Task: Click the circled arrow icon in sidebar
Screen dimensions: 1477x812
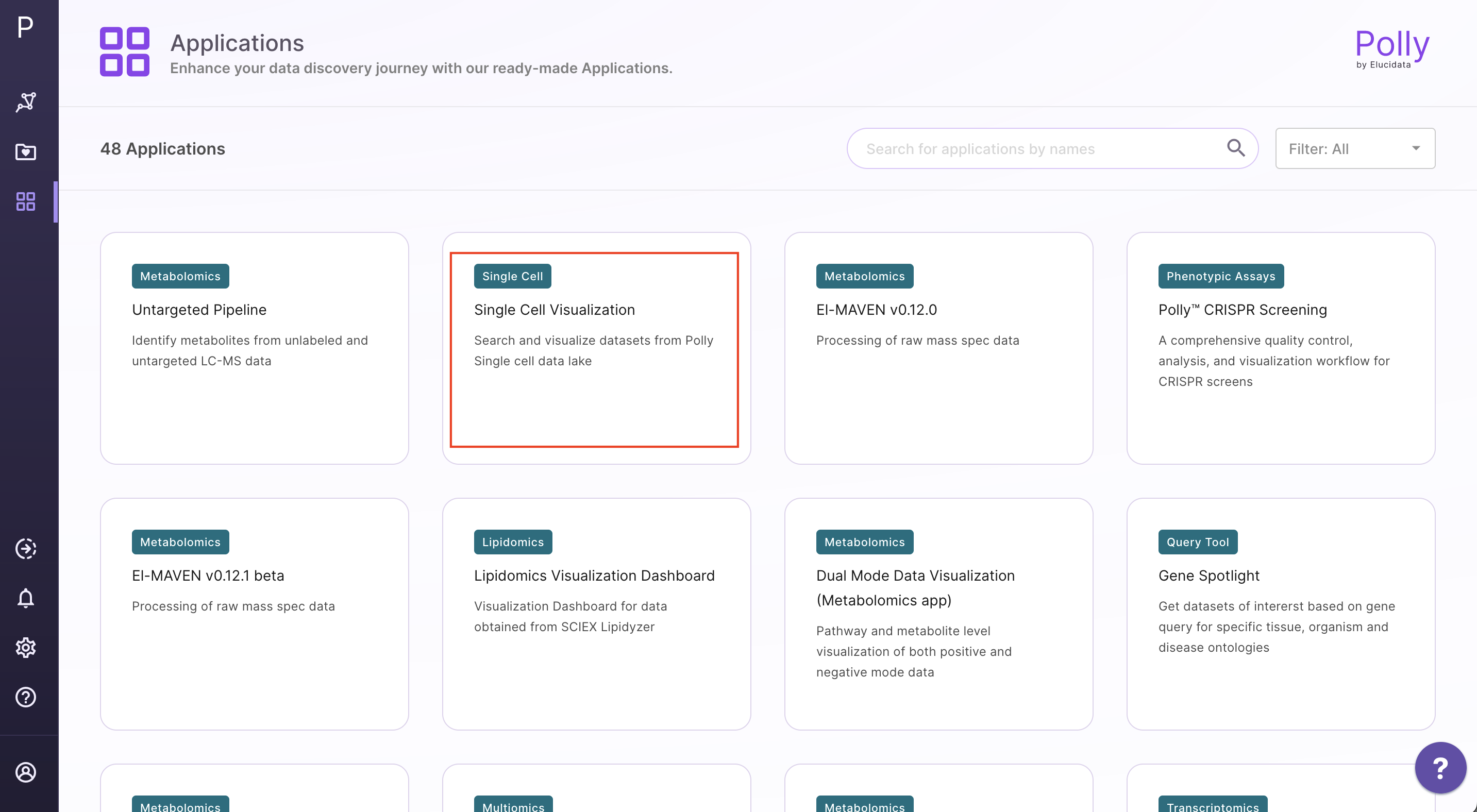Action: pos(26,548)
